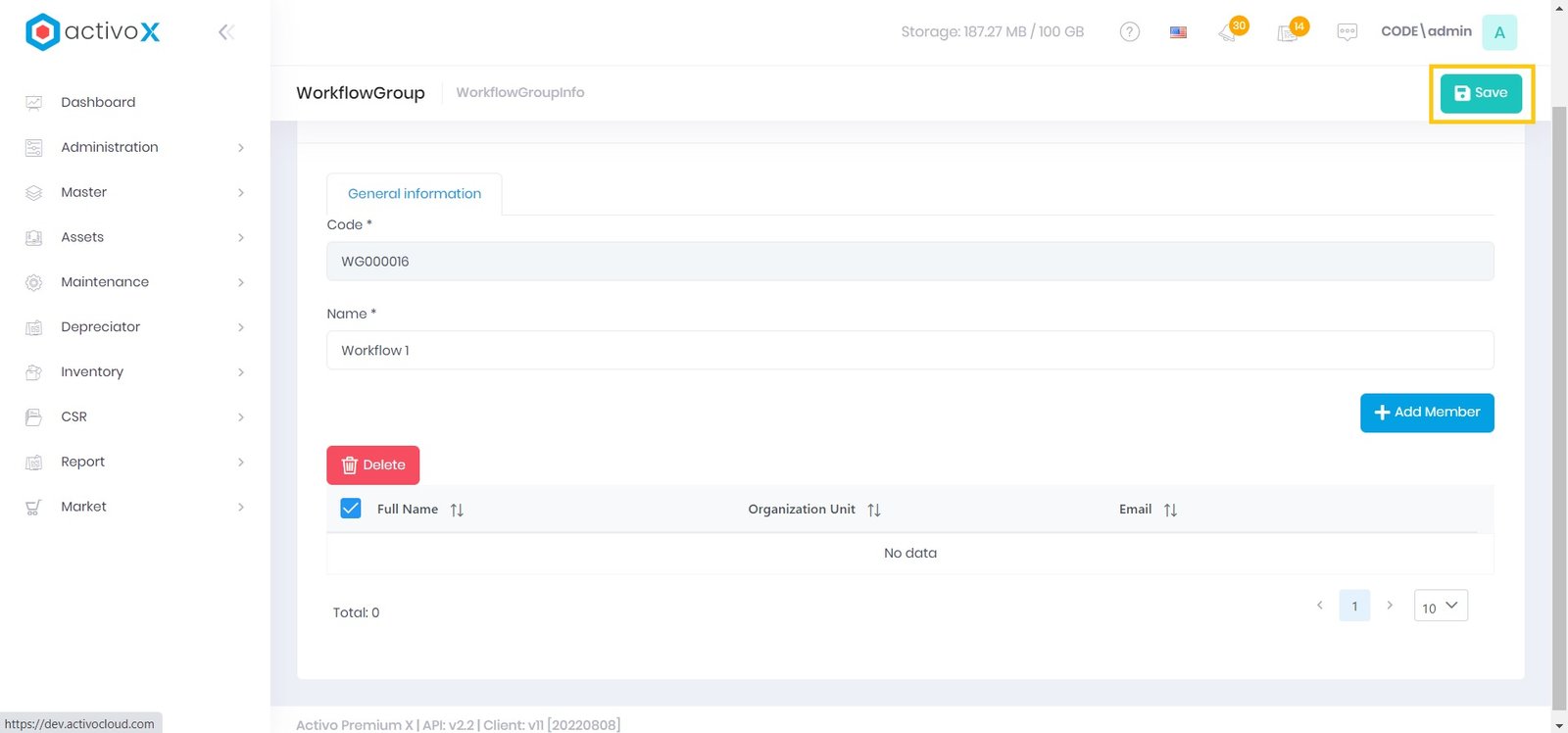The image size is (1568, 733).
Task: Expand the Master menu chevron
Action: point(241,193)
